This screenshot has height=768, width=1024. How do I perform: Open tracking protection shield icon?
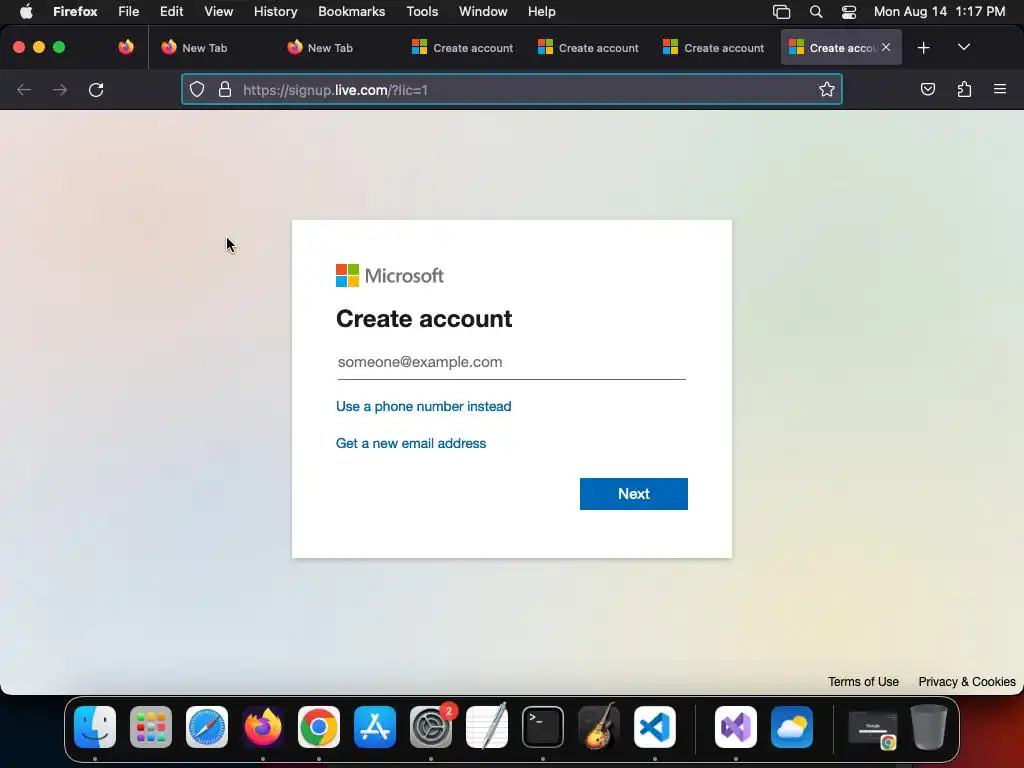197,89
